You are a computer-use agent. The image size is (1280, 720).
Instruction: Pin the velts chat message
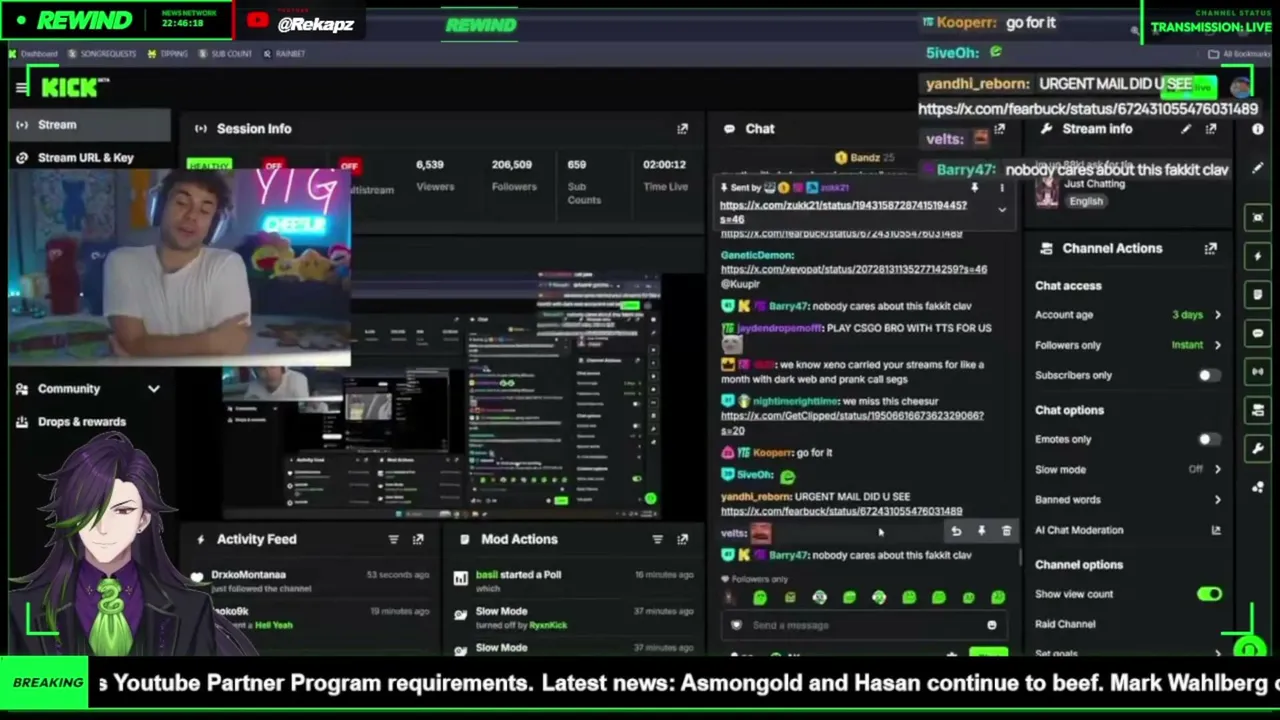981,532
